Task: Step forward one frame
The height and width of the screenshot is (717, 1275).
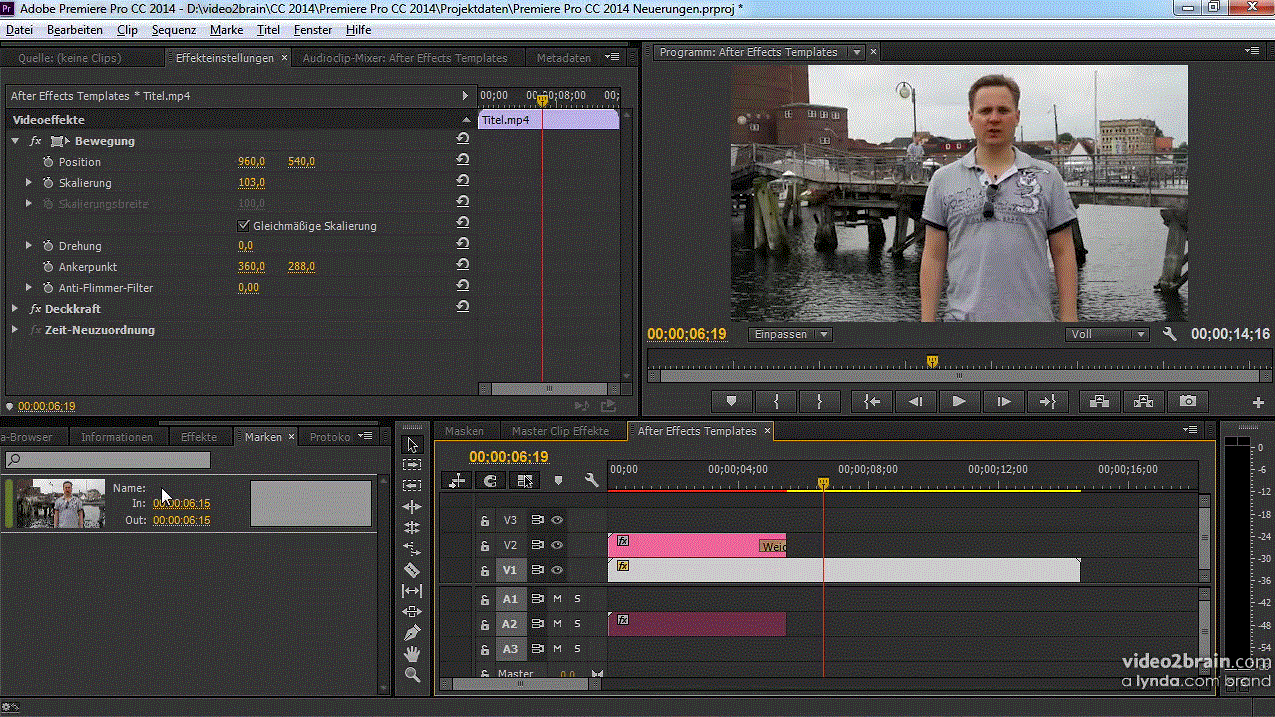Action: [x=1003, y=401]
